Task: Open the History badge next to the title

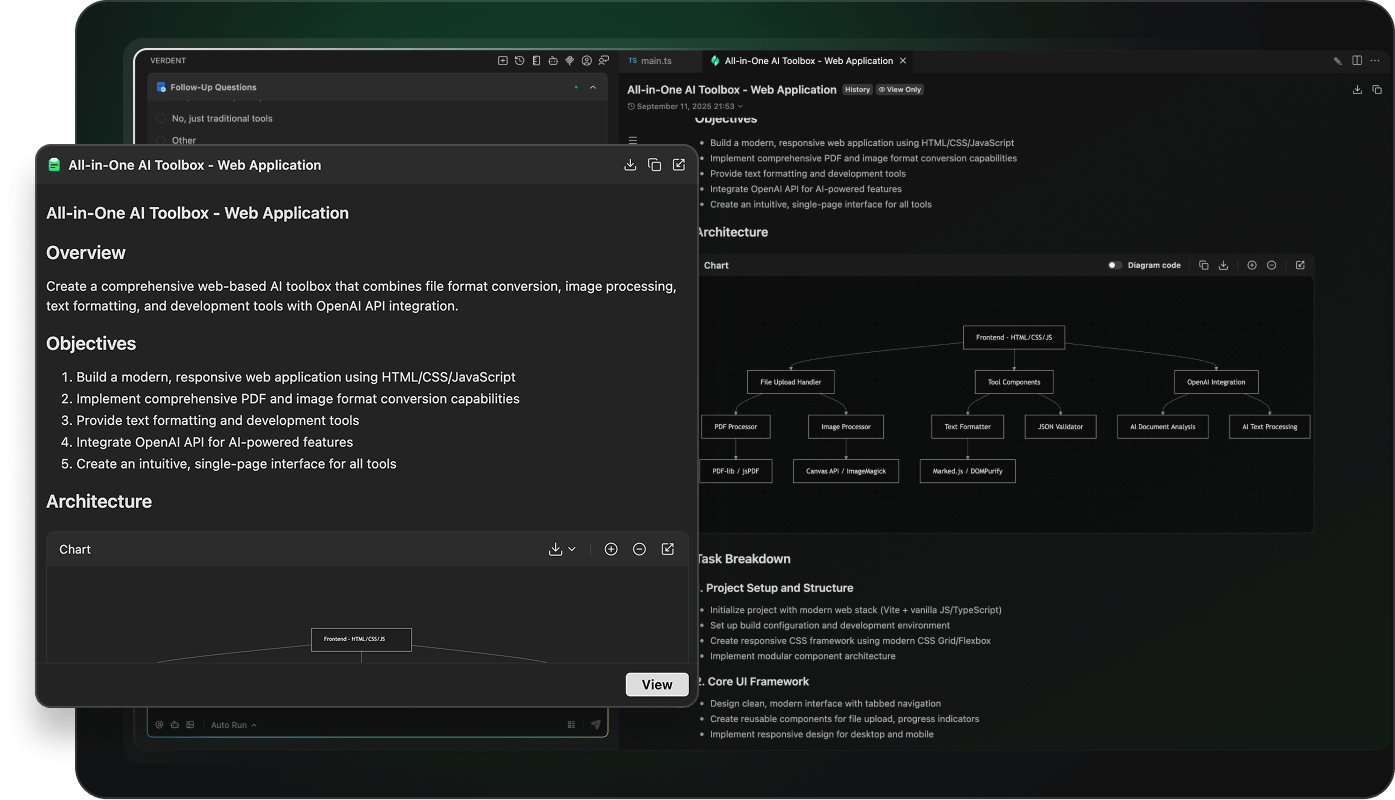Action: pyautogui.click(x=857, y=90)
